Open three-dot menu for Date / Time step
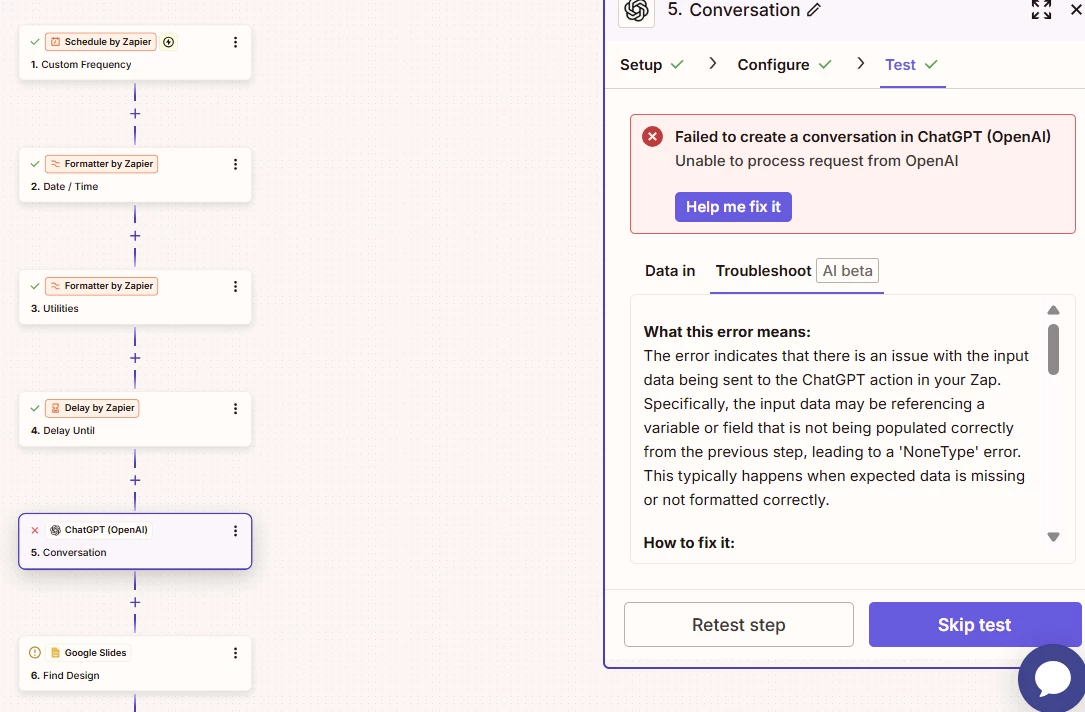1085x712 pixels. tap(235, 164)
